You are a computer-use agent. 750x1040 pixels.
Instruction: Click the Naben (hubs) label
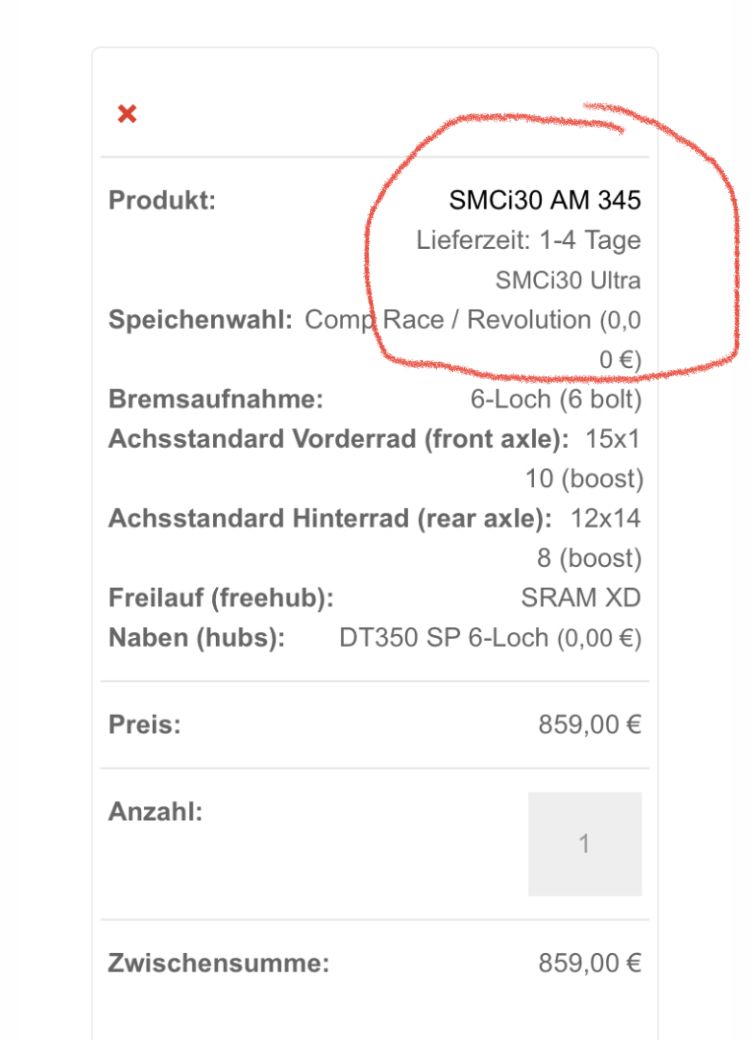pyautogui.click(x=197, y=638)
